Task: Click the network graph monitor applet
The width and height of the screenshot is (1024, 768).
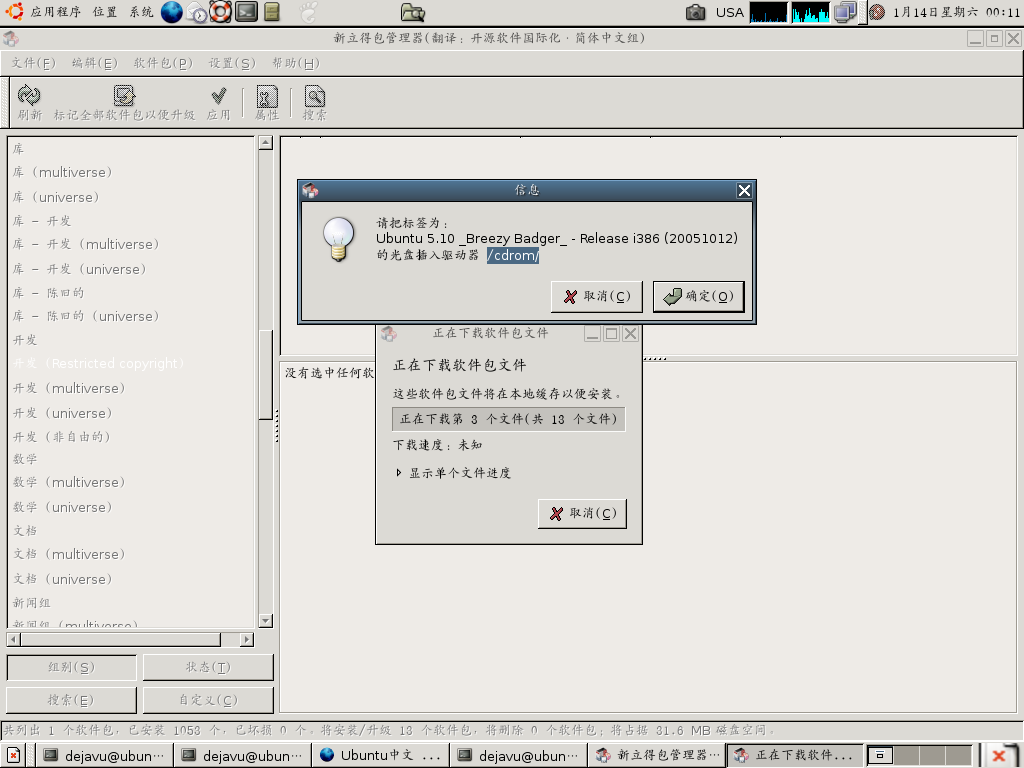Action: point(810,12)
